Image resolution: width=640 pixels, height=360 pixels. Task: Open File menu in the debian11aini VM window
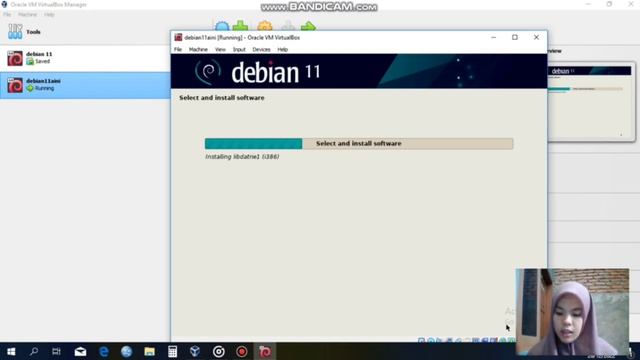coord(178,49)
